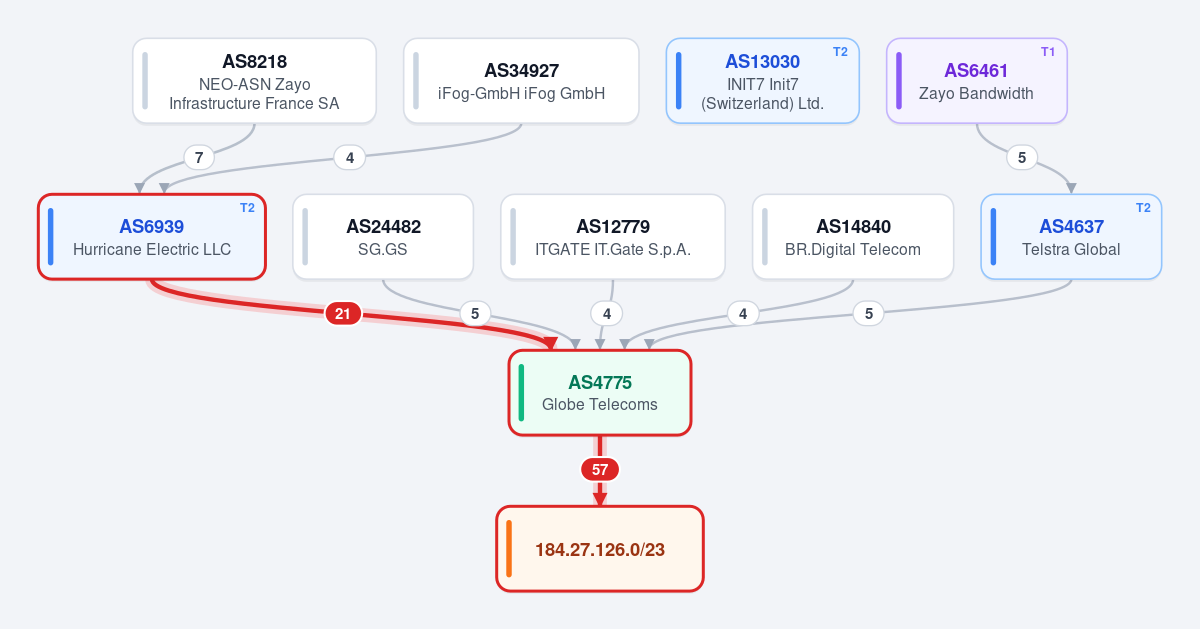The height and width of the screenshot is (629, 1200).
Task: Select the AS6939 Hurricane Electric node
Action: coord(152,237)
